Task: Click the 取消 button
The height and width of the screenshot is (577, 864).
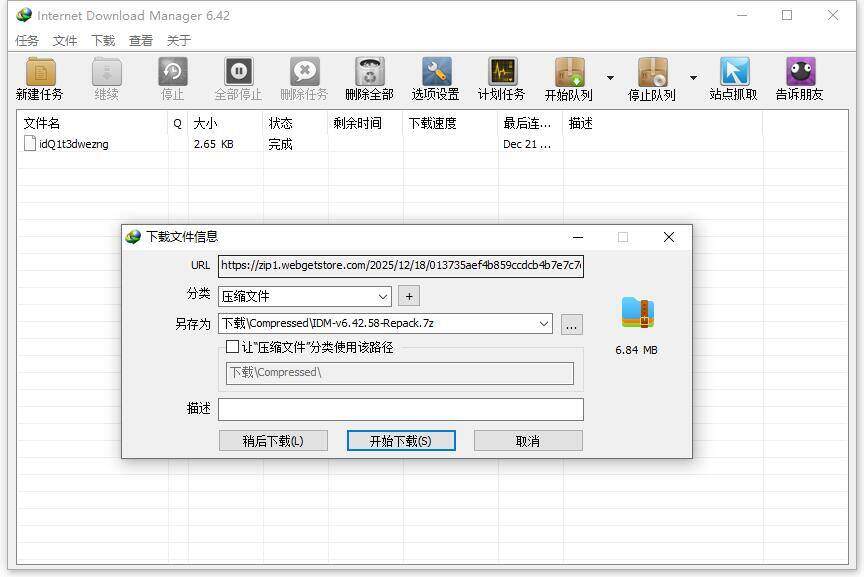Action: tap(528, 441)
